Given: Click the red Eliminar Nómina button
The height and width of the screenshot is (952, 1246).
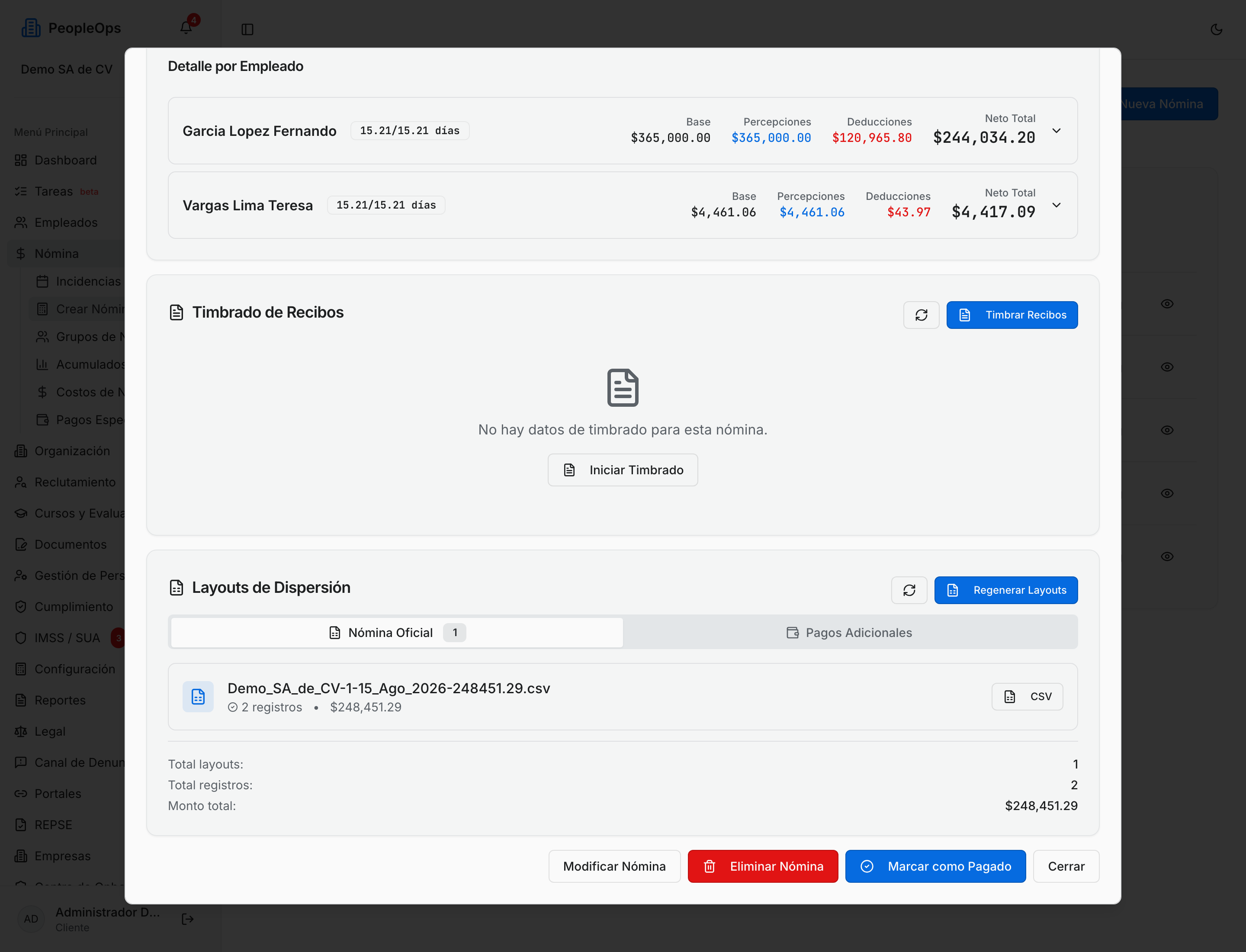Looking at the screenshot, I should [x=763, y=866].
